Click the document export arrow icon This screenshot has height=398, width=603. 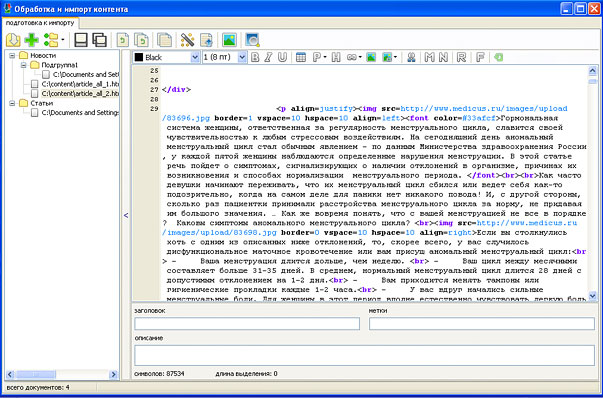(206, 40)
